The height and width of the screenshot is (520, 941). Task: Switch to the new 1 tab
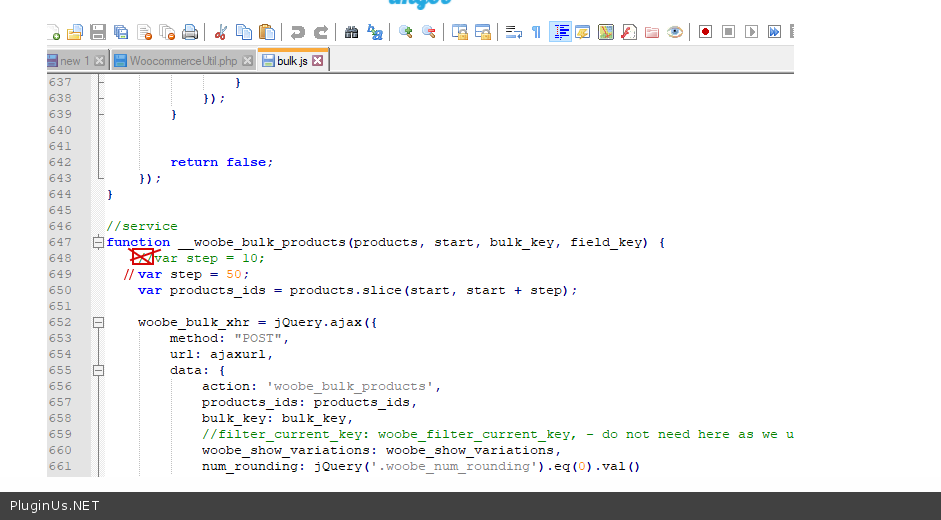tap(74, 61)
